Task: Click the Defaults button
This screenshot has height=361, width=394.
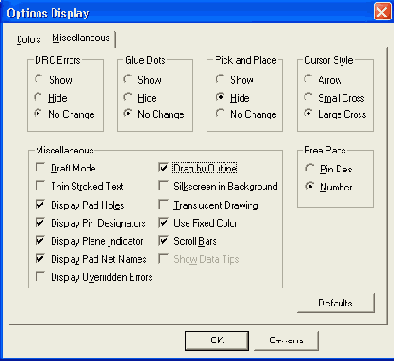Action: [335, 303]
